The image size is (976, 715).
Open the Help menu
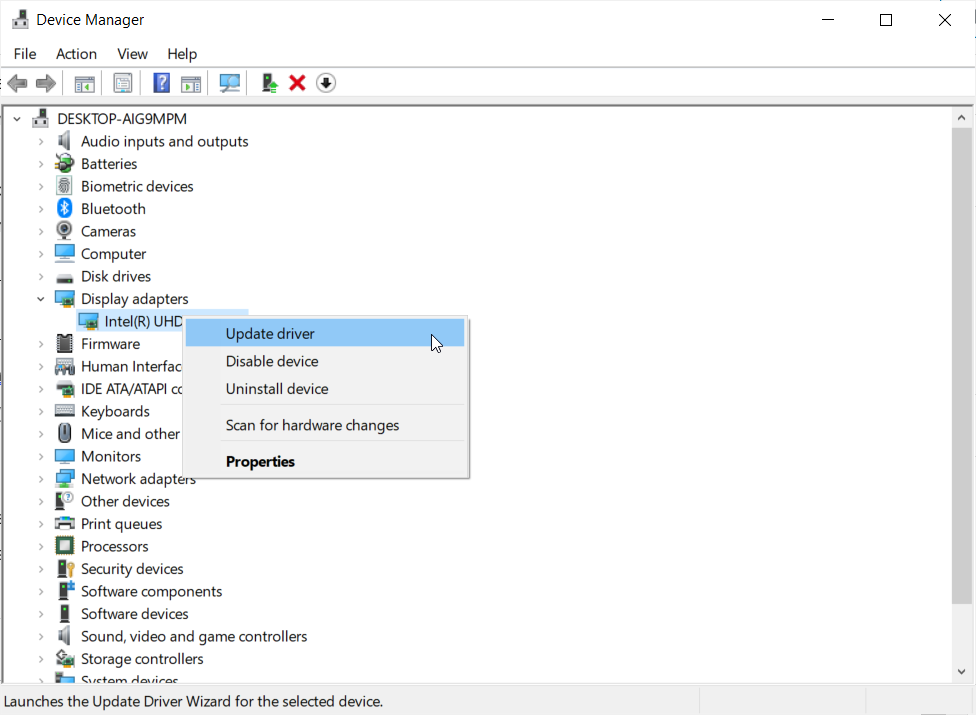pos(182,54)
